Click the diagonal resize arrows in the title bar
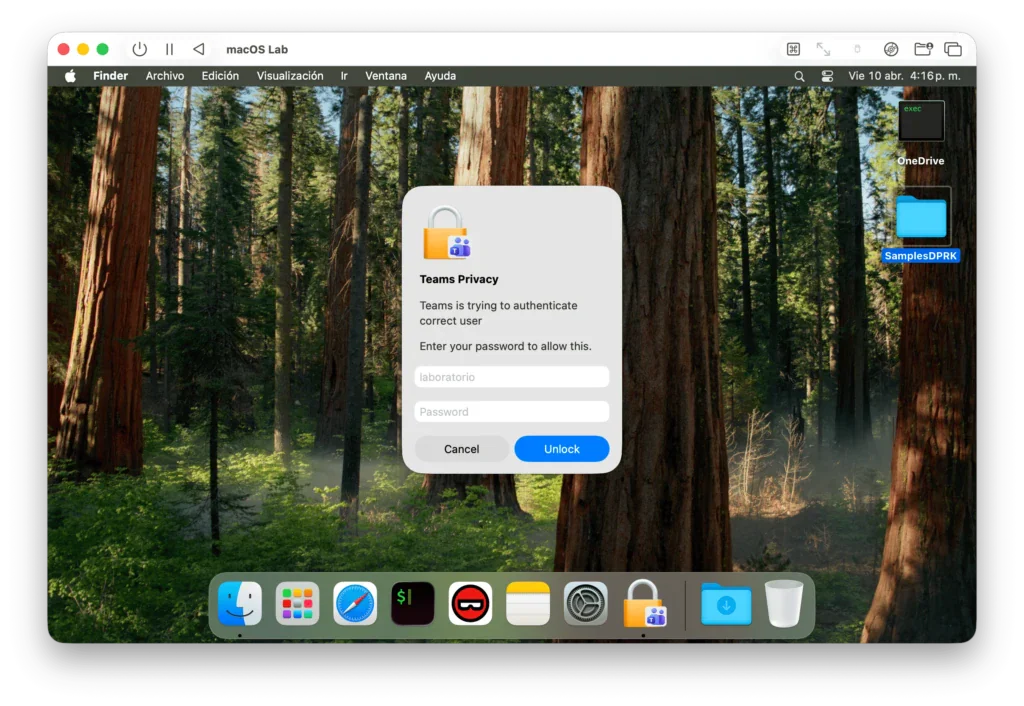Screen dimensions: 1024x706 click(822, 48)
